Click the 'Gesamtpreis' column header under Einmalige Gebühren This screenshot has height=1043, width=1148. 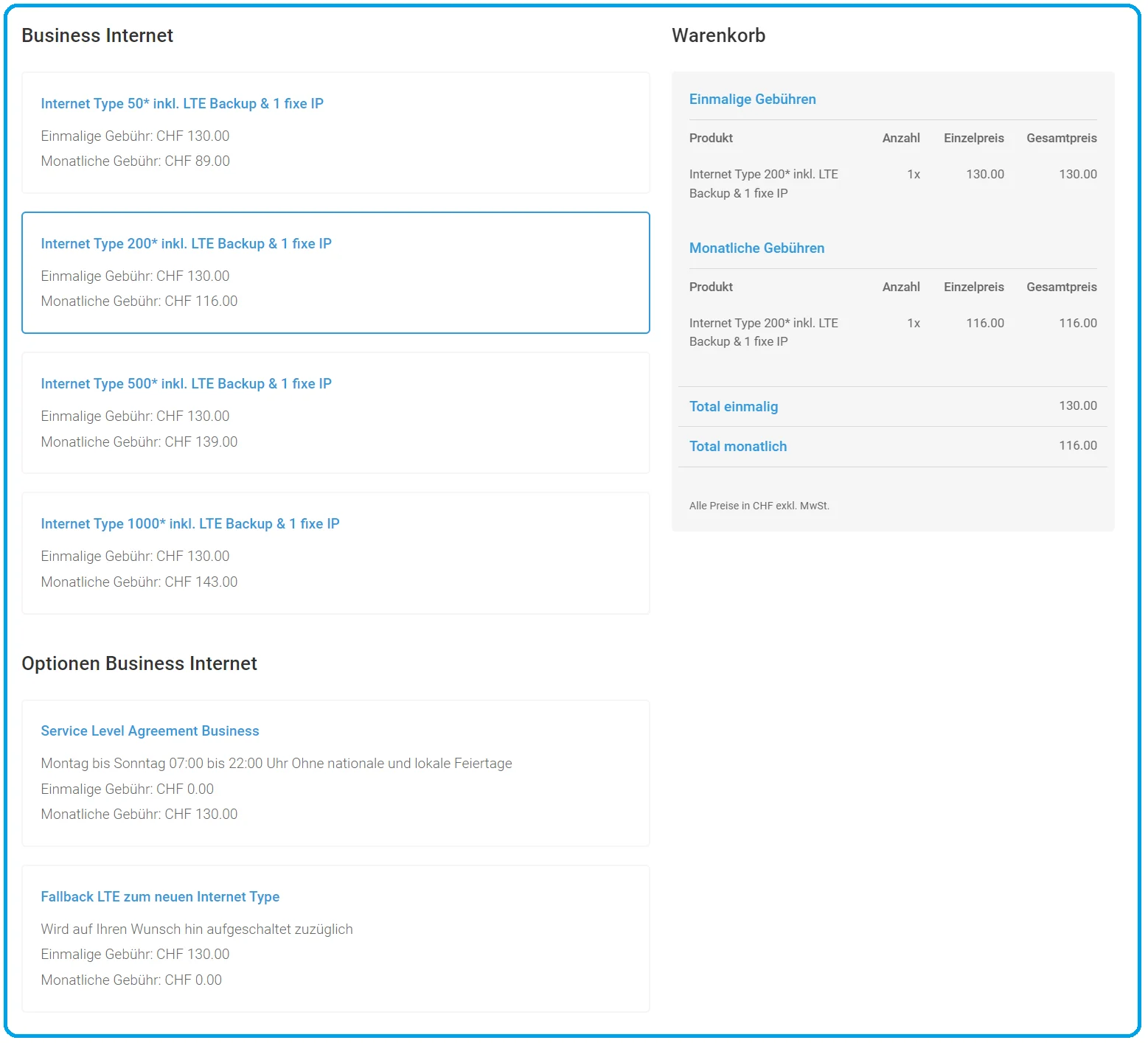tap(1062, 139)
